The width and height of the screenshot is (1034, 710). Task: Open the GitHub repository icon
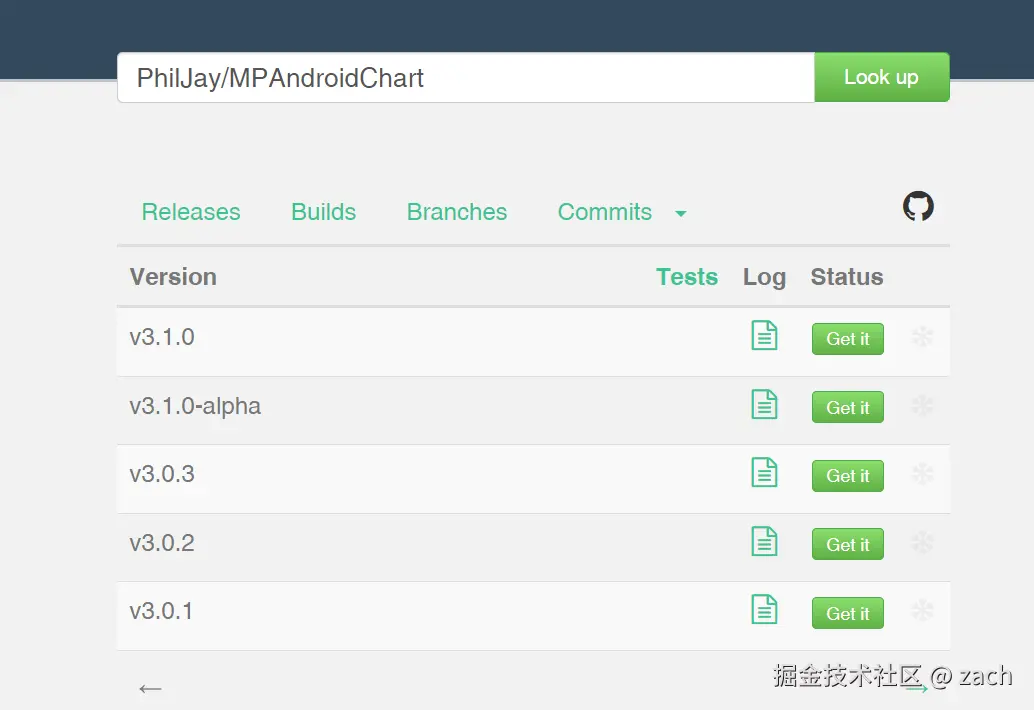(x=918, y=206)
